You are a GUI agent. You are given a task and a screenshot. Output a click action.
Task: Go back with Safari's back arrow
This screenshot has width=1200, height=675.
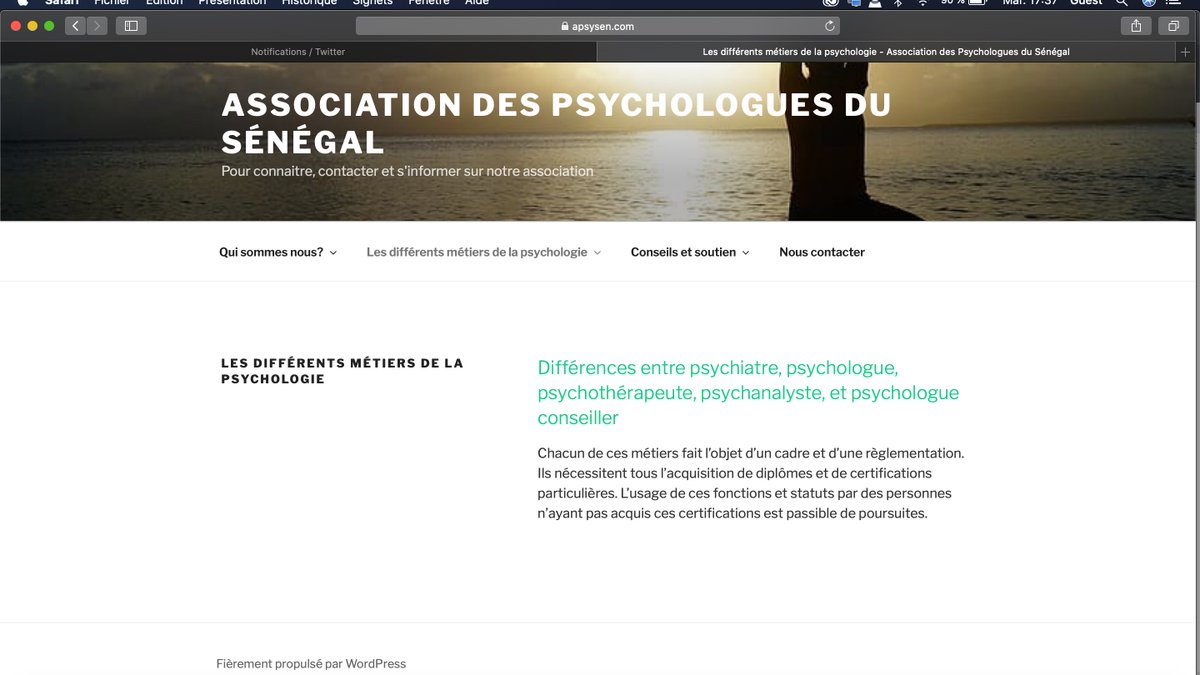click(x=76, y=26)
